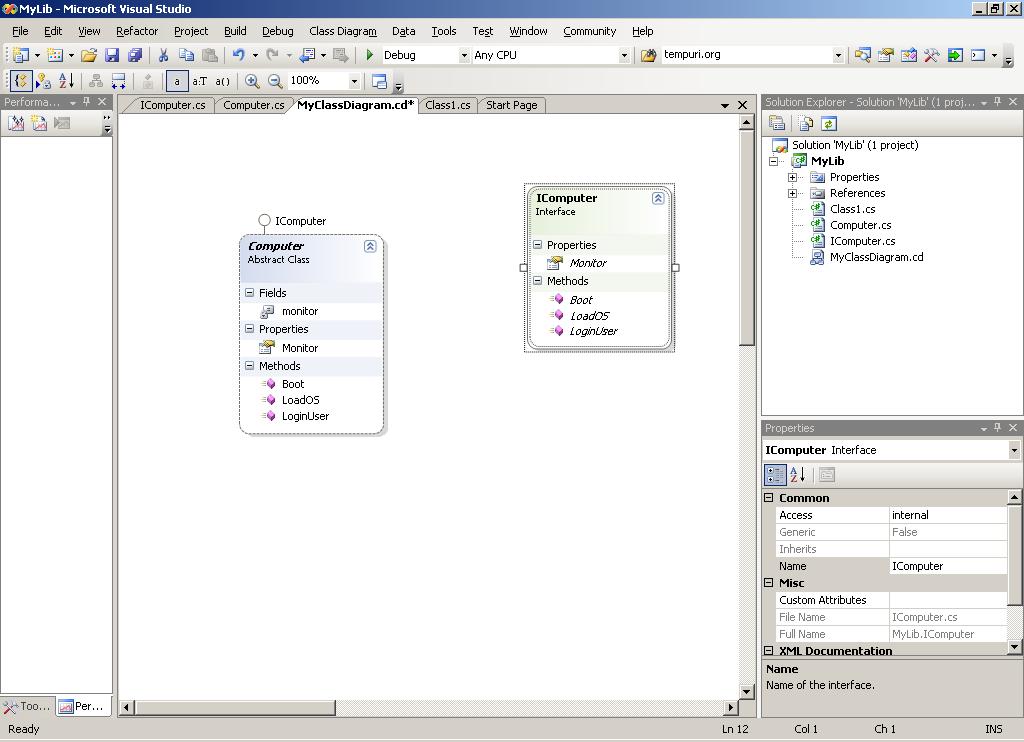Switch to the Computer.cs editor tab

253,105
